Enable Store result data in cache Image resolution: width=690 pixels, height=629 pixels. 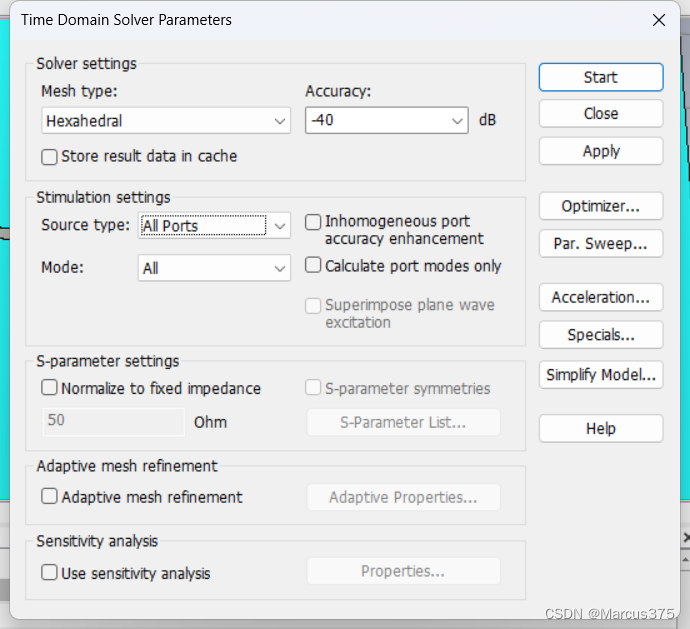tap(49, 157)
